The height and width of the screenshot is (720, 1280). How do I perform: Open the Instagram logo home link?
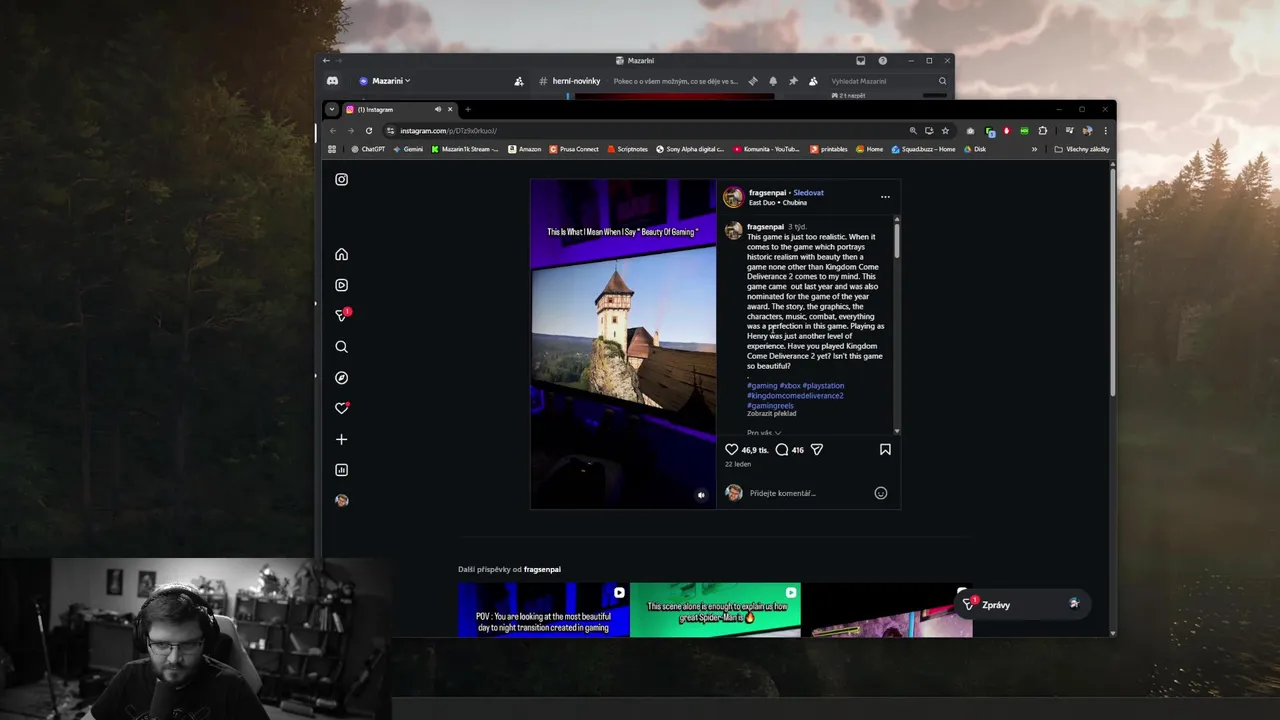tap(341, 179)
